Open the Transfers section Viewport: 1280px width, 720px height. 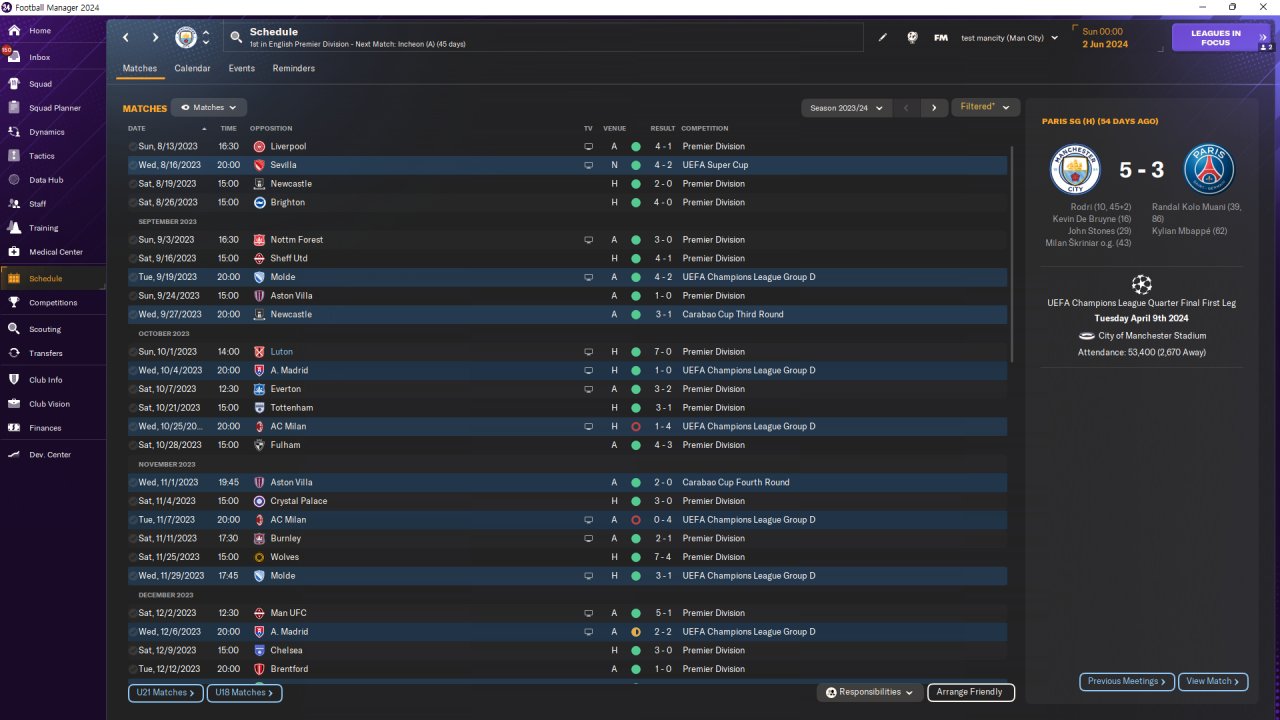(45, 353)
